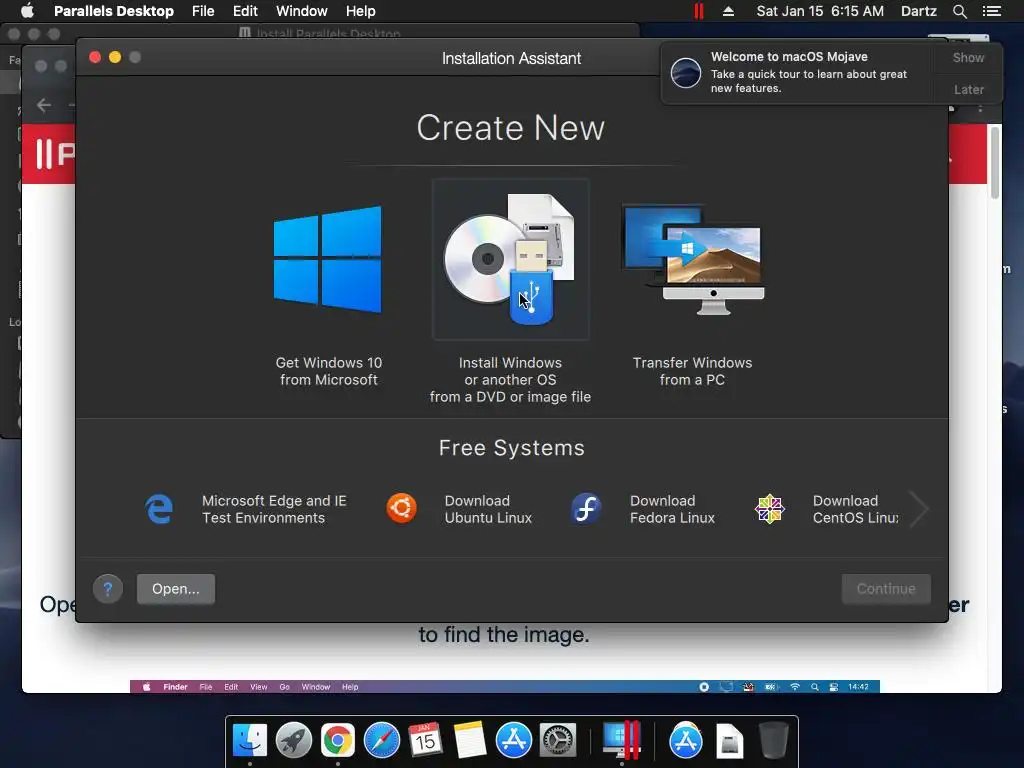Open the Apple menu
This screenshot has width=1024, height=768.
pos(27,11)
